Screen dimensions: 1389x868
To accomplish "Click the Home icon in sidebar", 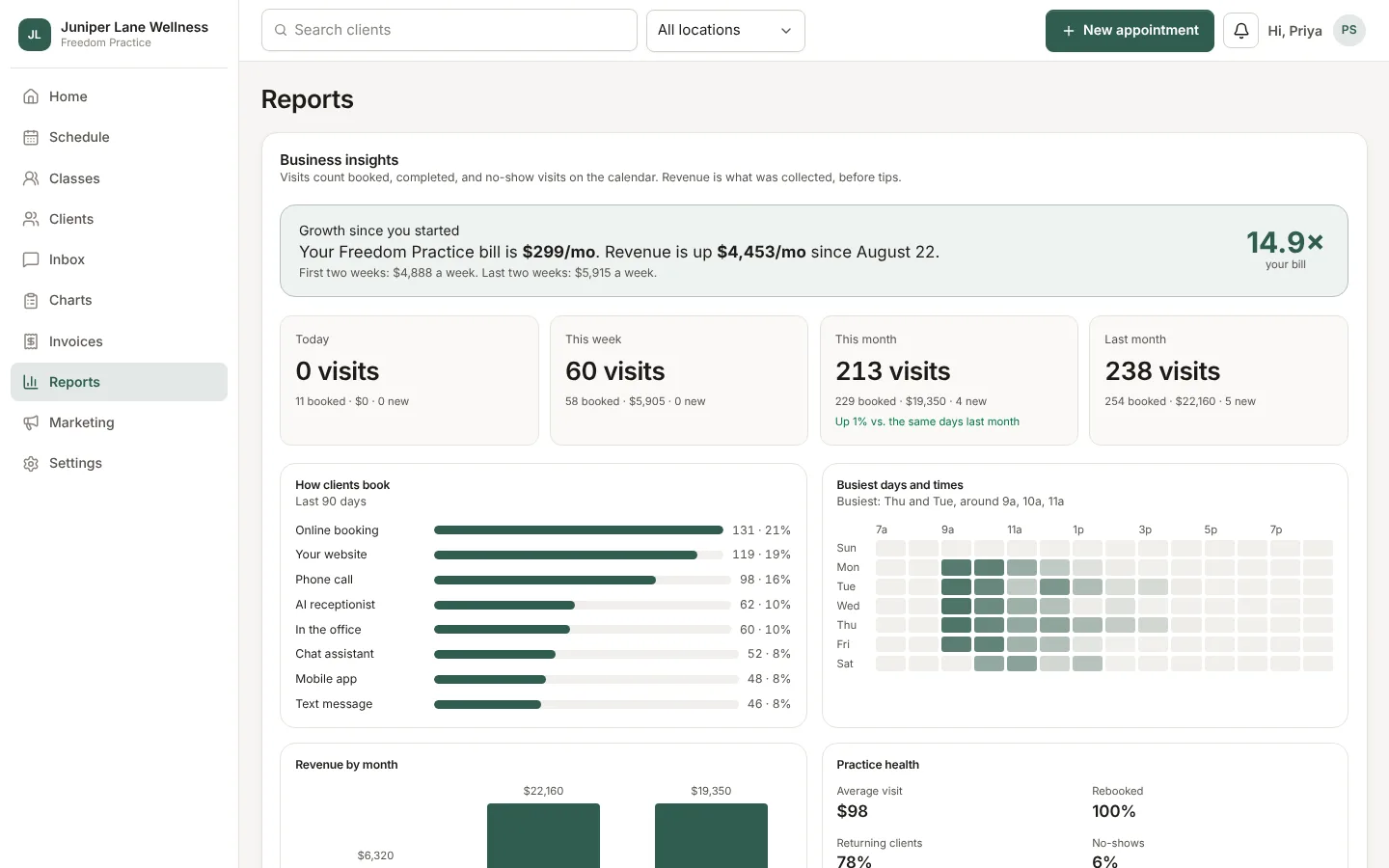I will pos(31,96).
